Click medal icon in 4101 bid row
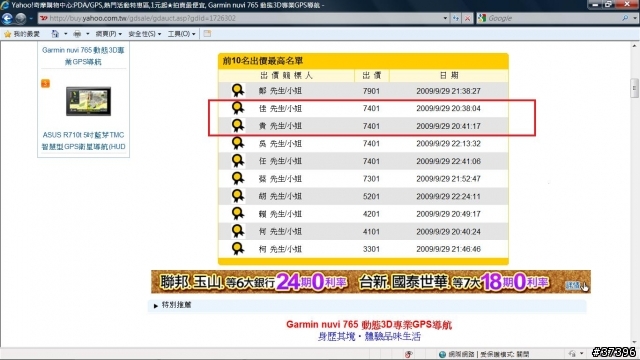The height and width of the screenshot is (360, 640). click(238, 231)
